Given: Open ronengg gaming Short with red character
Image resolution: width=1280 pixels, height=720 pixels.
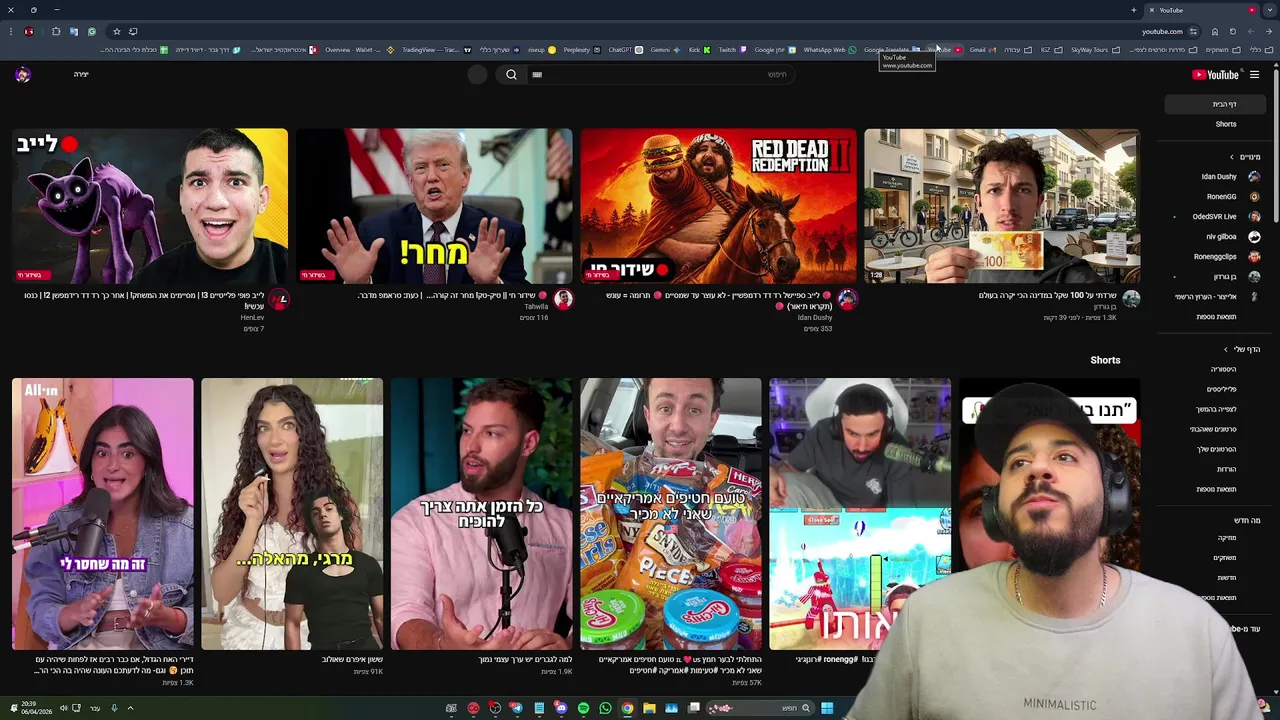Looking at the screenshot, I should (x=860, y=514).
